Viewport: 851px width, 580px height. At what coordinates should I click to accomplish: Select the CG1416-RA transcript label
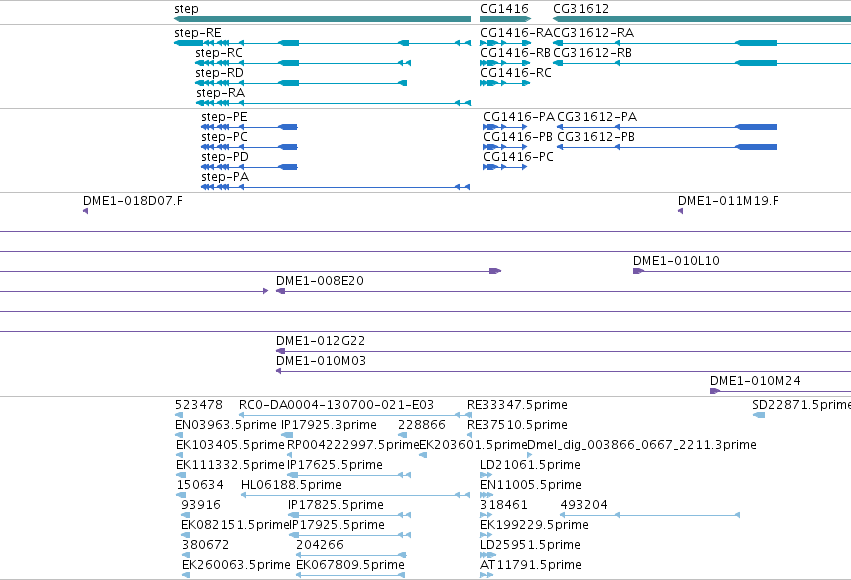pos(516,33)
